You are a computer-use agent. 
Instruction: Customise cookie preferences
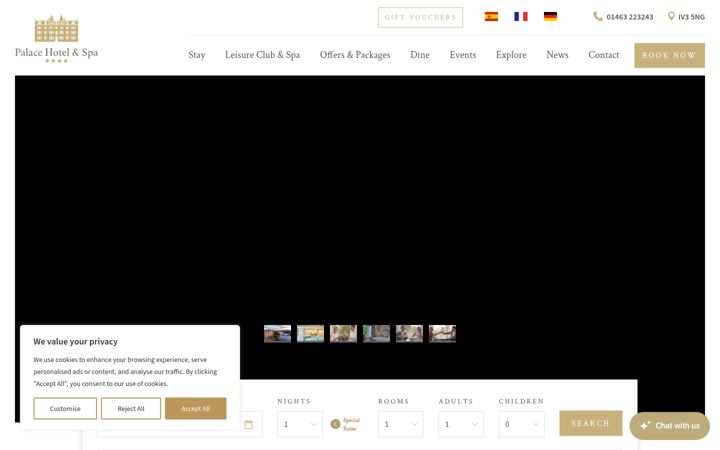point(65,408)
